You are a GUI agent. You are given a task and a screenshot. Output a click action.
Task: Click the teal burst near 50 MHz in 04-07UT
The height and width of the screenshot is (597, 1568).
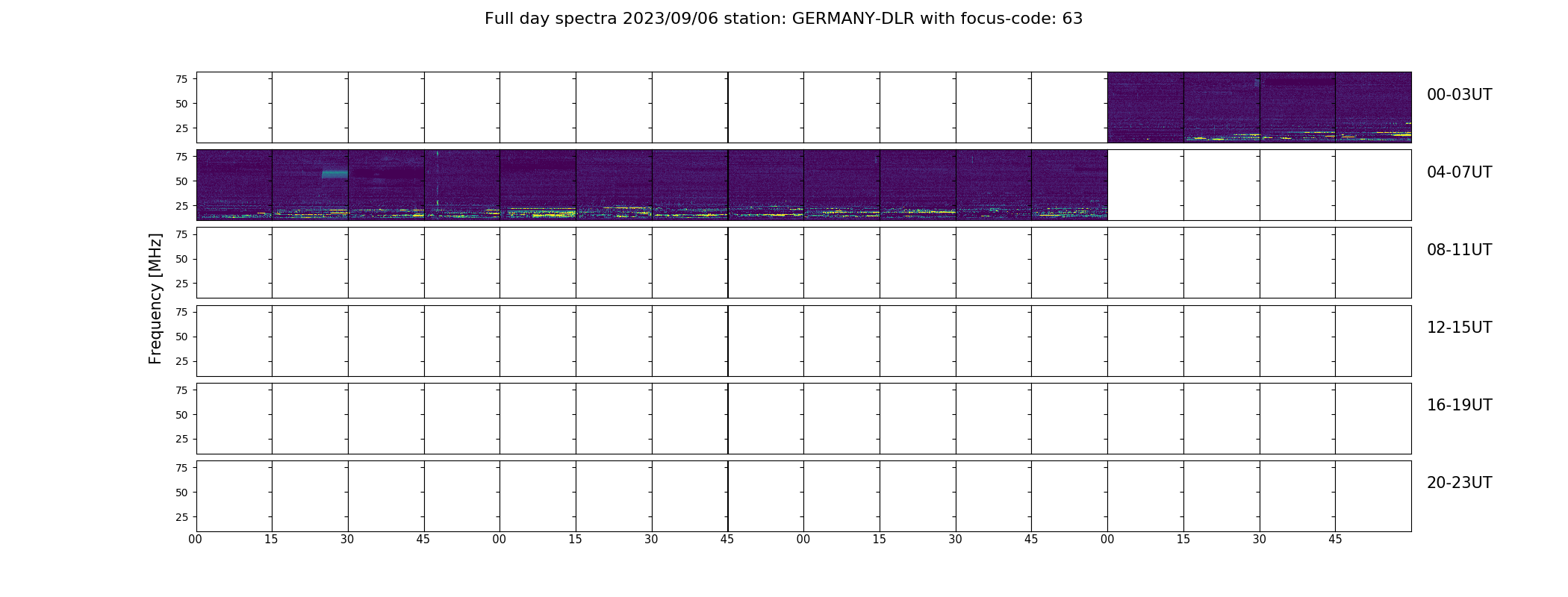[x=335, y=174]
